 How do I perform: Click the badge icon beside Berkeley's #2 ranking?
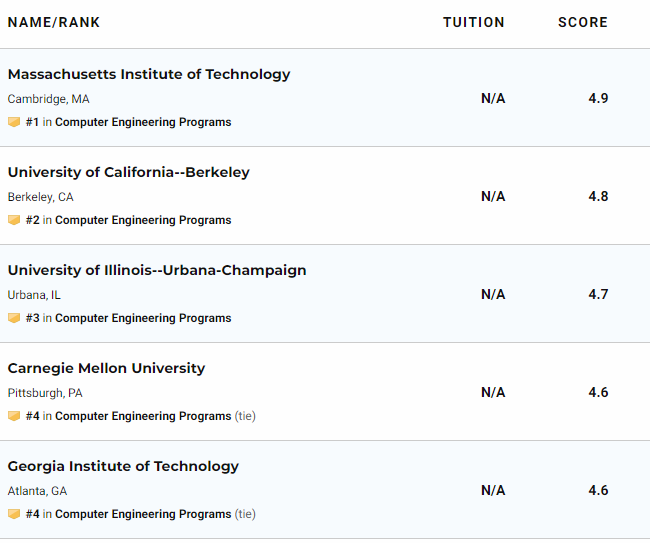pyautogui.click(x=14, y=220)
